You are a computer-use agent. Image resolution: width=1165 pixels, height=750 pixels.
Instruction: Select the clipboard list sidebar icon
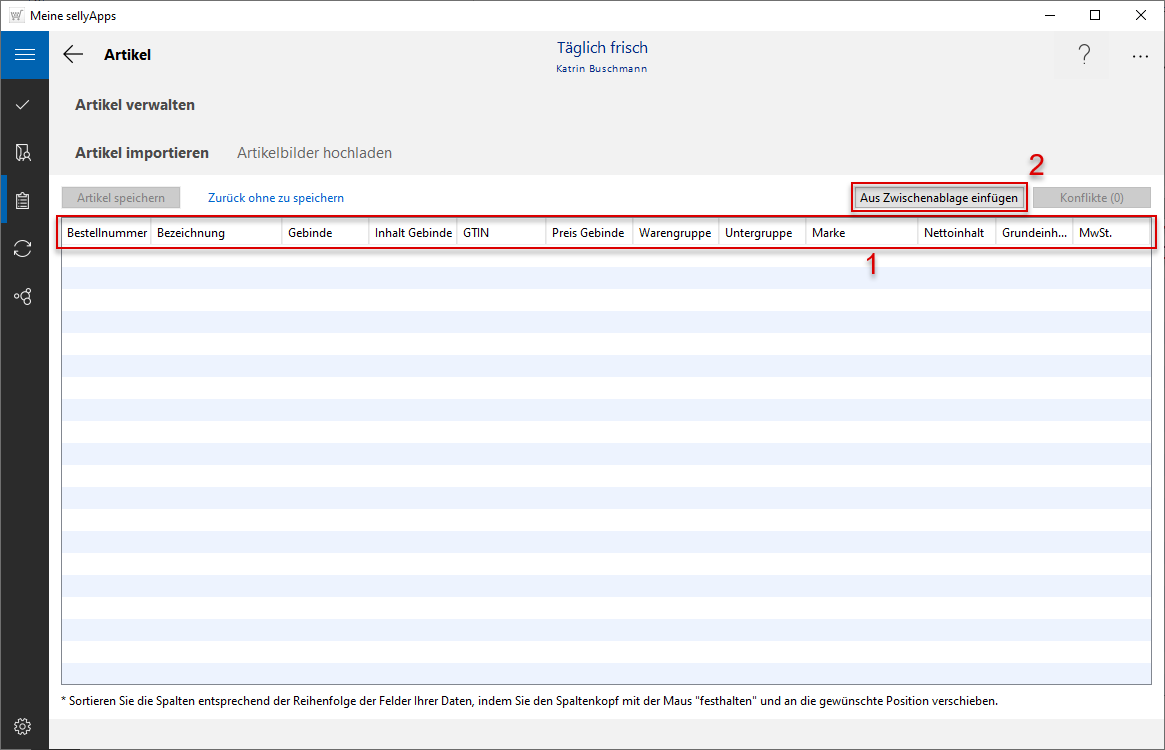click(24, 201)
